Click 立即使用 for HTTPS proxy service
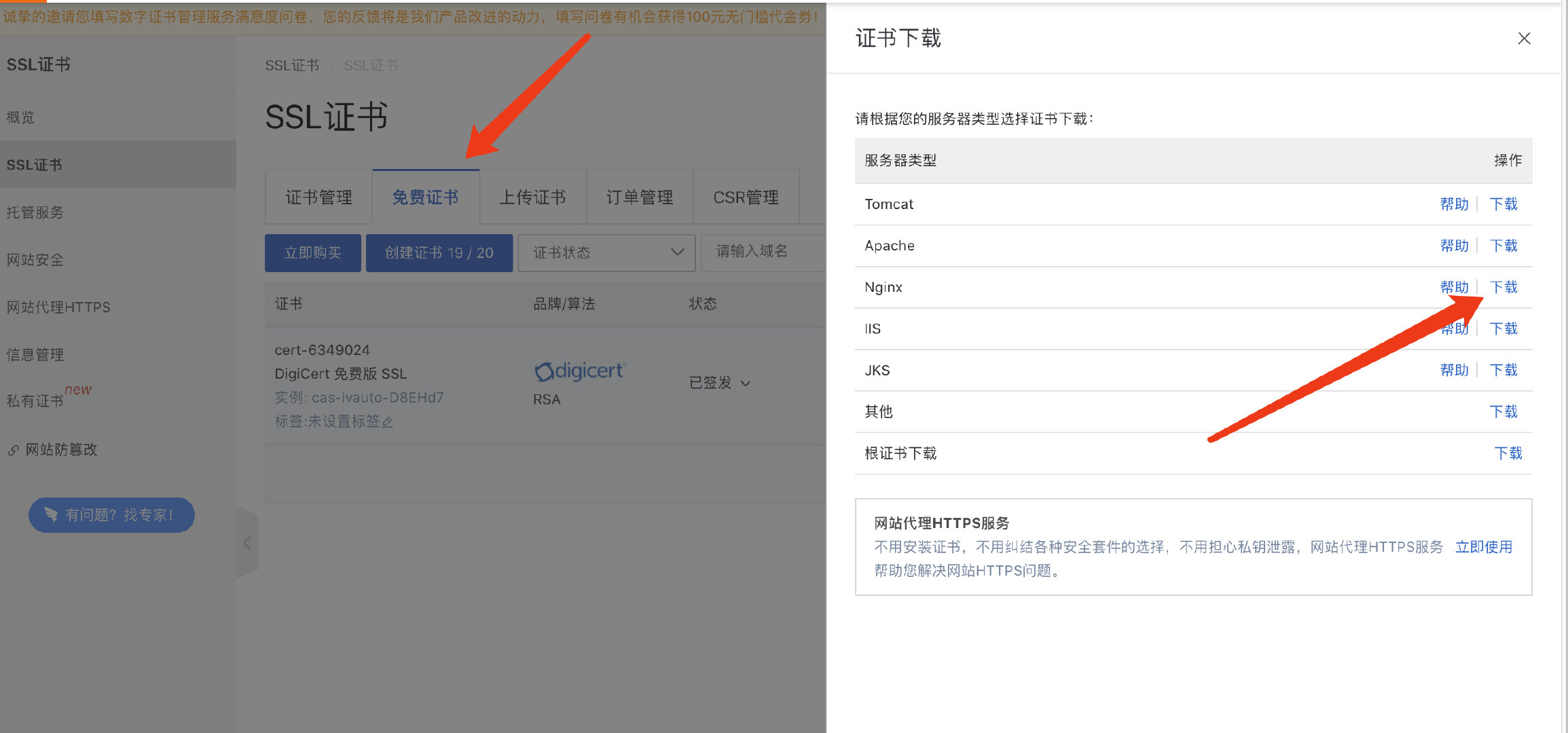The image size is (1568, 733). pos(1483,547)
